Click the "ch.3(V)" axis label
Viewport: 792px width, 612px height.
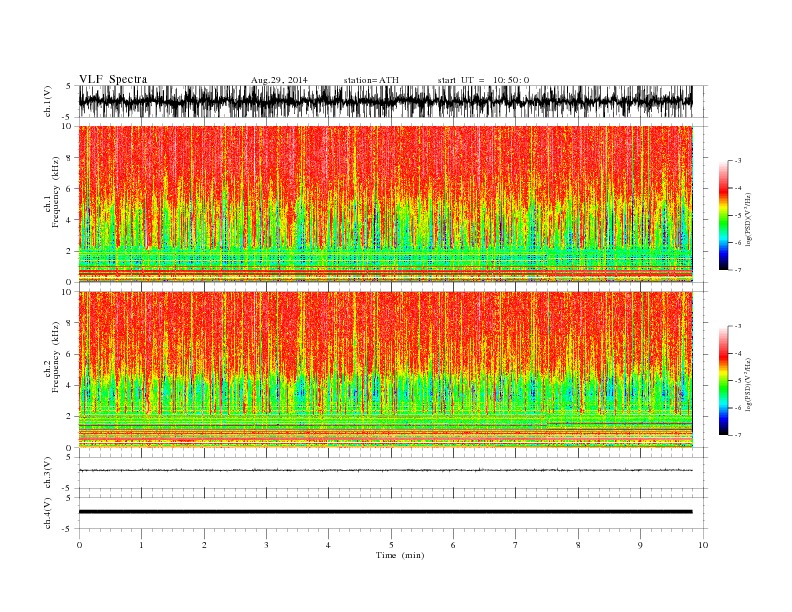click(x=48, y=473)
